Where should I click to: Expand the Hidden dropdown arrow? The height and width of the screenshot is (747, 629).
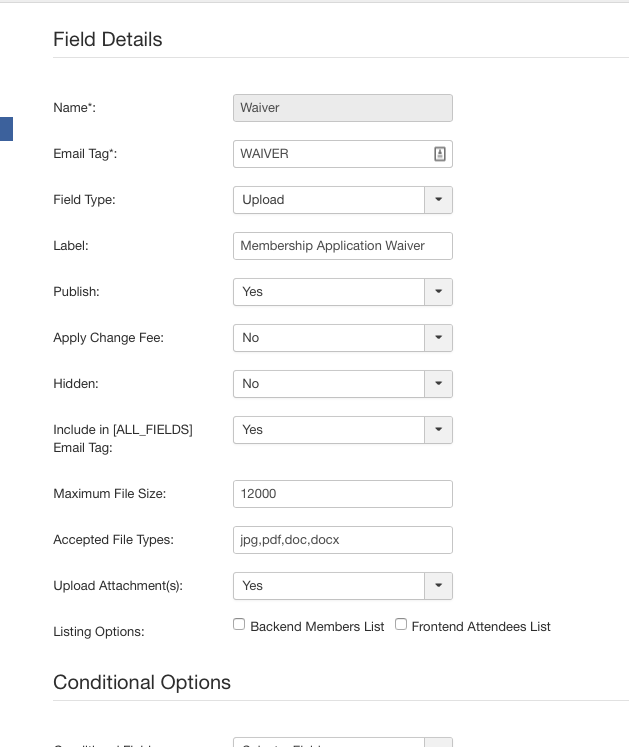tap(439, 384)
